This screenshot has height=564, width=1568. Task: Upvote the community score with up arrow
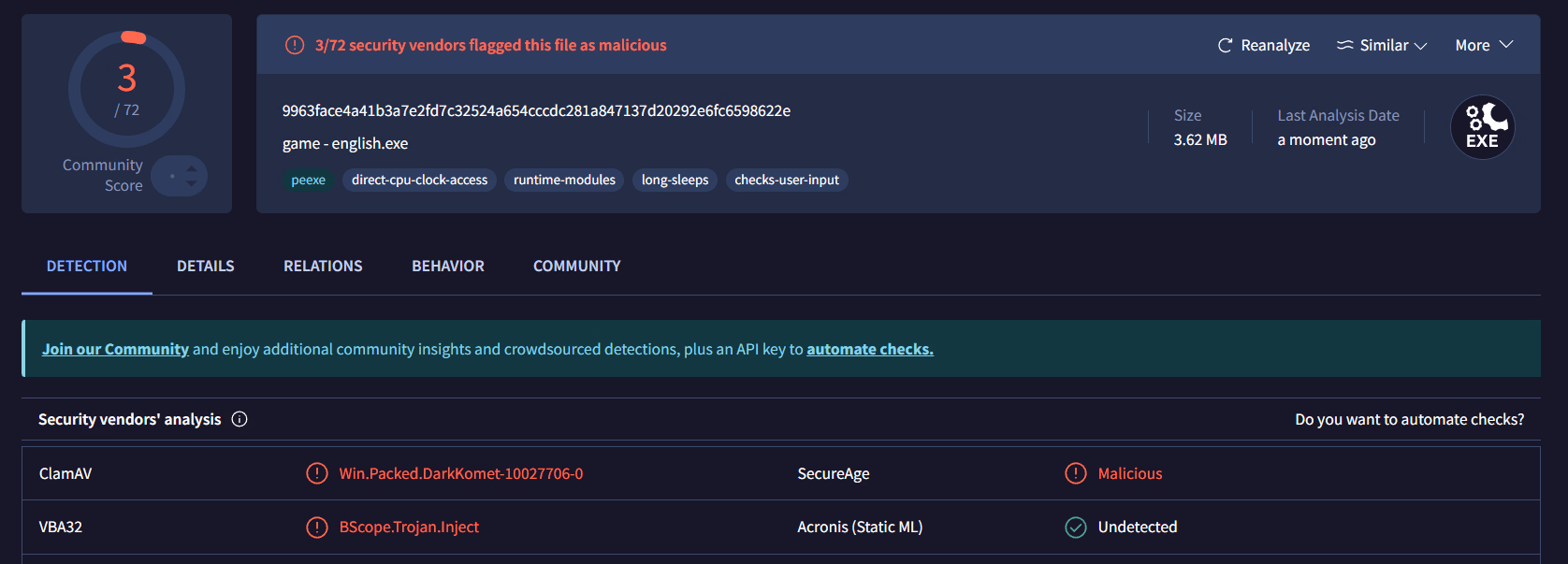[192, 168]
